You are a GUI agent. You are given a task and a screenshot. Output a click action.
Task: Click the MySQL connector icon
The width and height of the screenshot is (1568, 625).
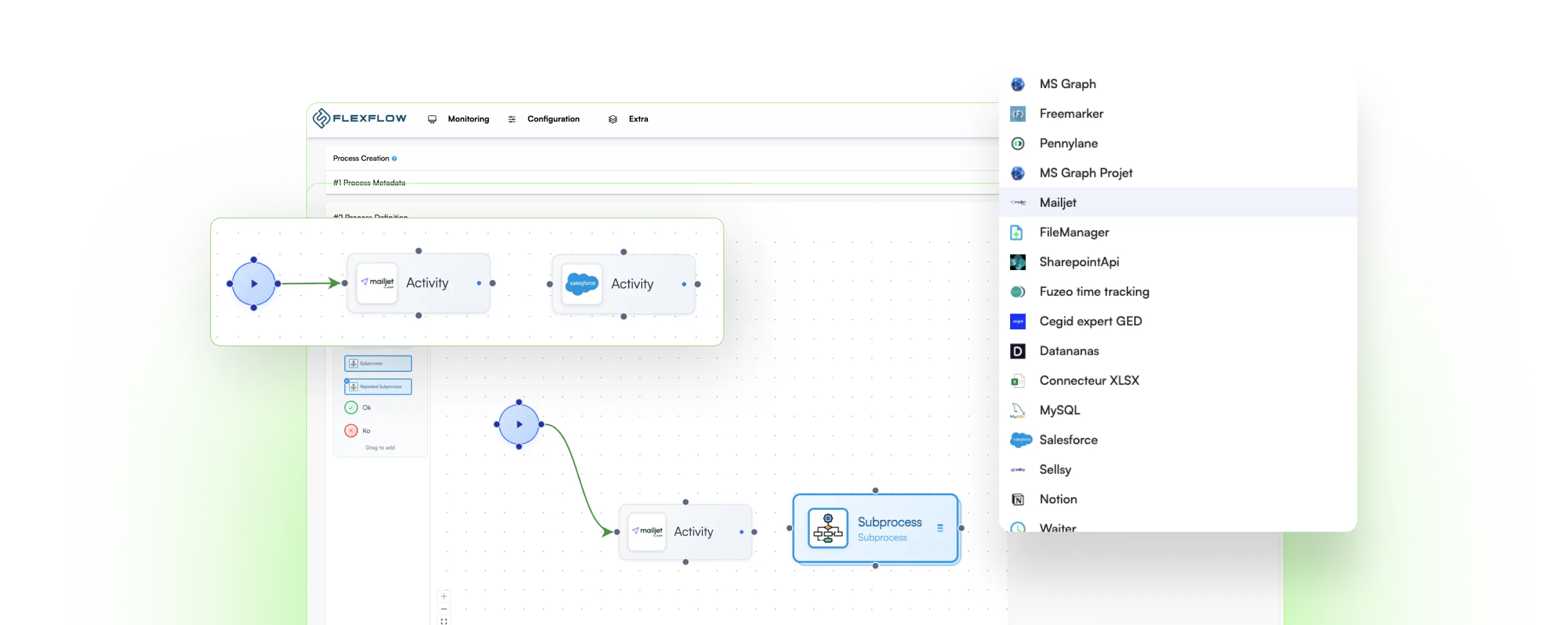(x=1017, y=410)
